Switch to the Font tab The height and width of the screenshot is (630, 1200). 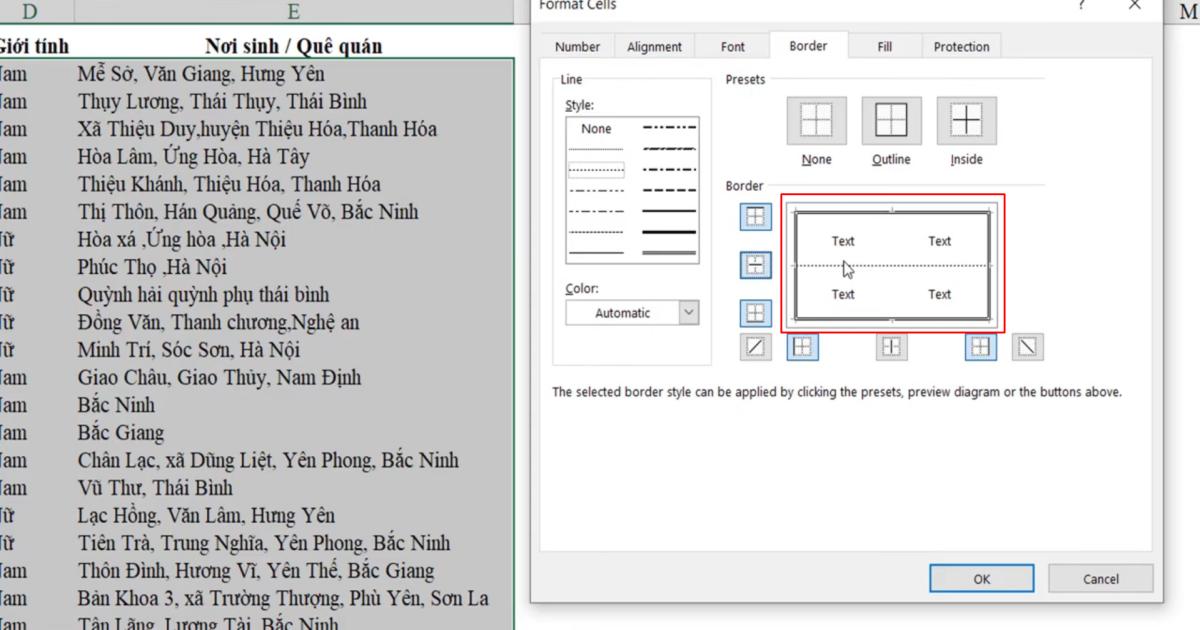coord(732,46)
